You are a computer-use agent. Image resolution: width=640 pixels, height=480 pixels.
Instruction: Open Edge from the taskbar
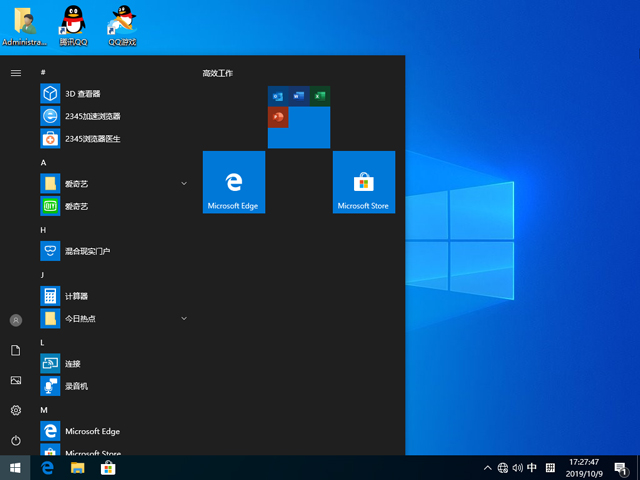click(x=47, y=468)
